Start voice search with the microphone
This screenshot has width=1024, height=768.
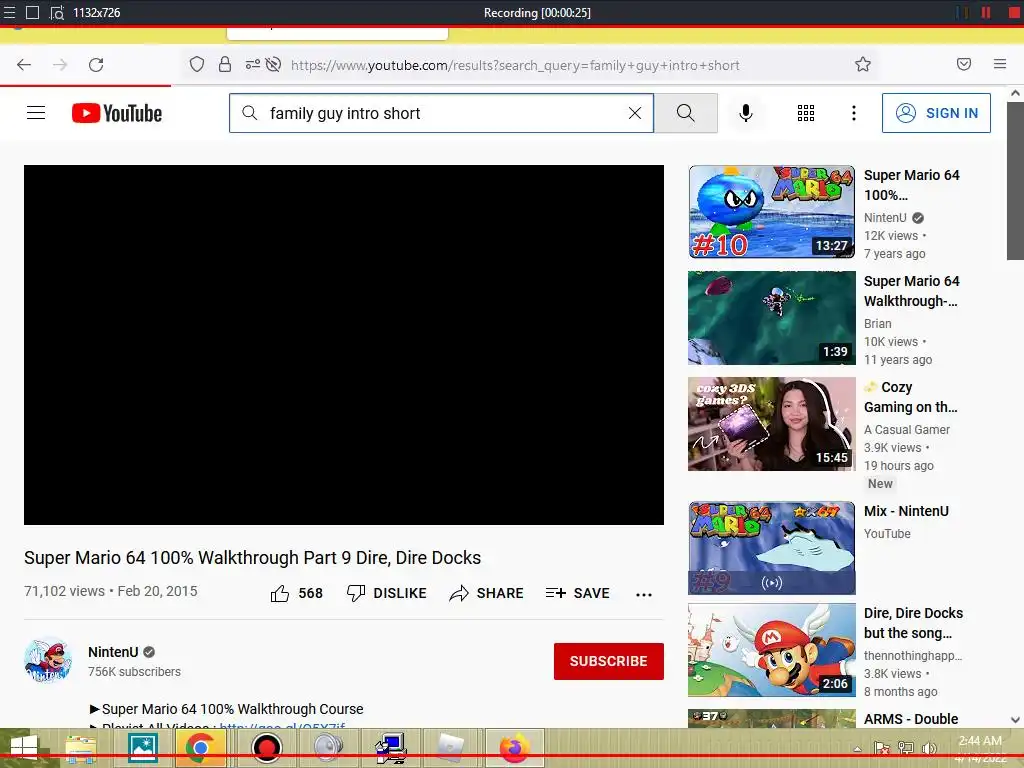click(x=745, y=113)
